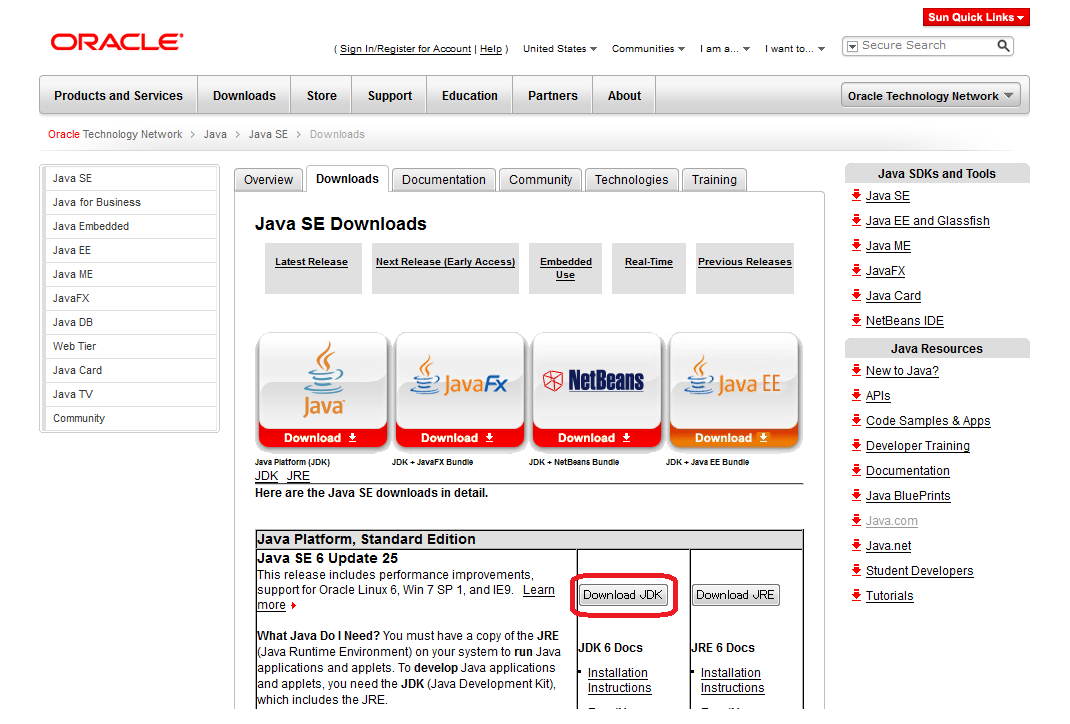Open Products and Services menu
This screenshot has height=724, width=1070.
(119, 96)
